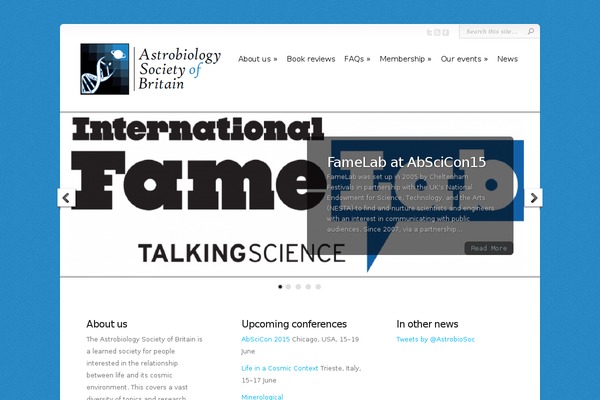Open the RSS feed icon in header
Image resolution: width=600 pixels, height=400 pixels.
[437, 33]
